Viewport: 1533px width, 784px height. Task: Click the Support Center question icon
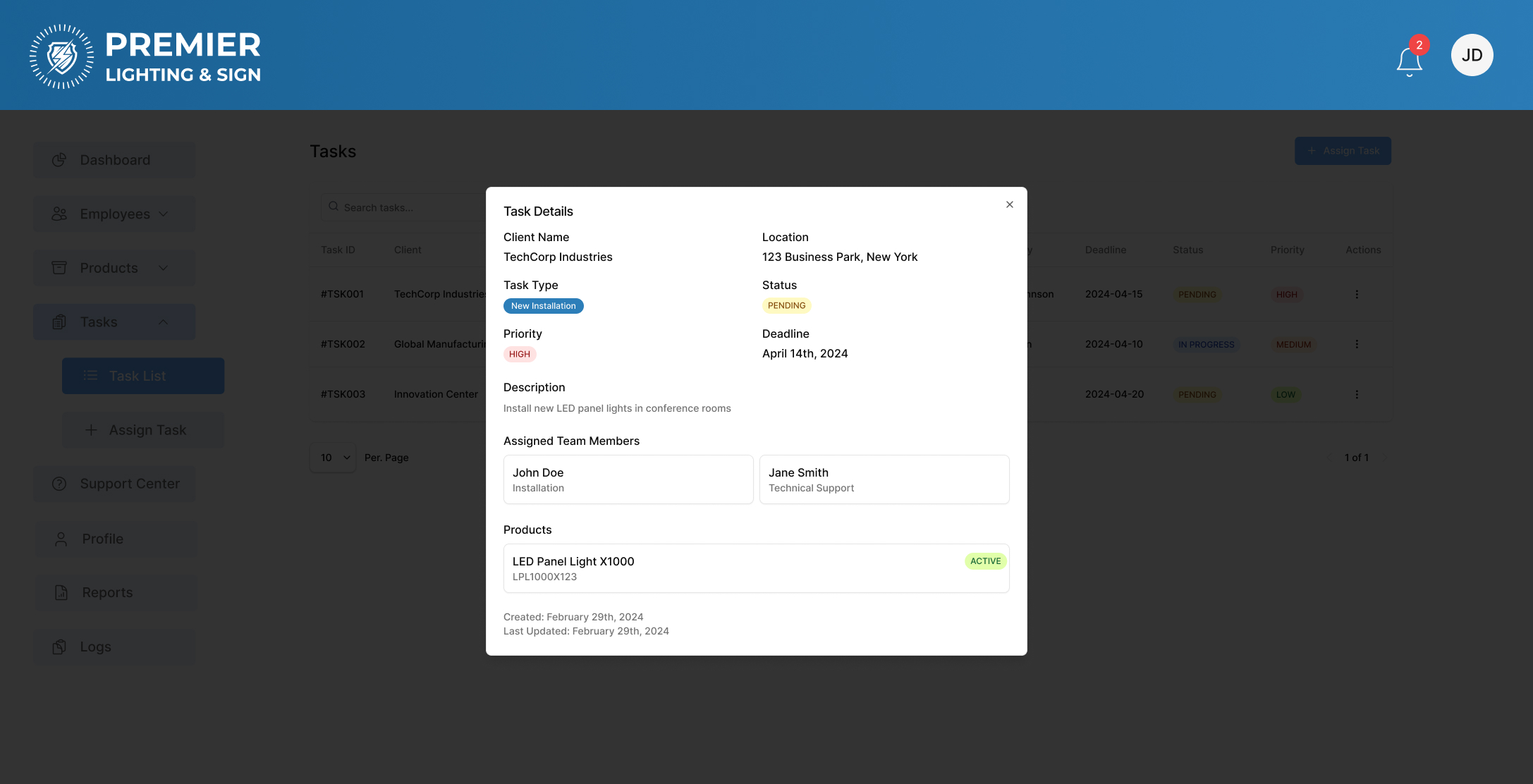(59, 484)
